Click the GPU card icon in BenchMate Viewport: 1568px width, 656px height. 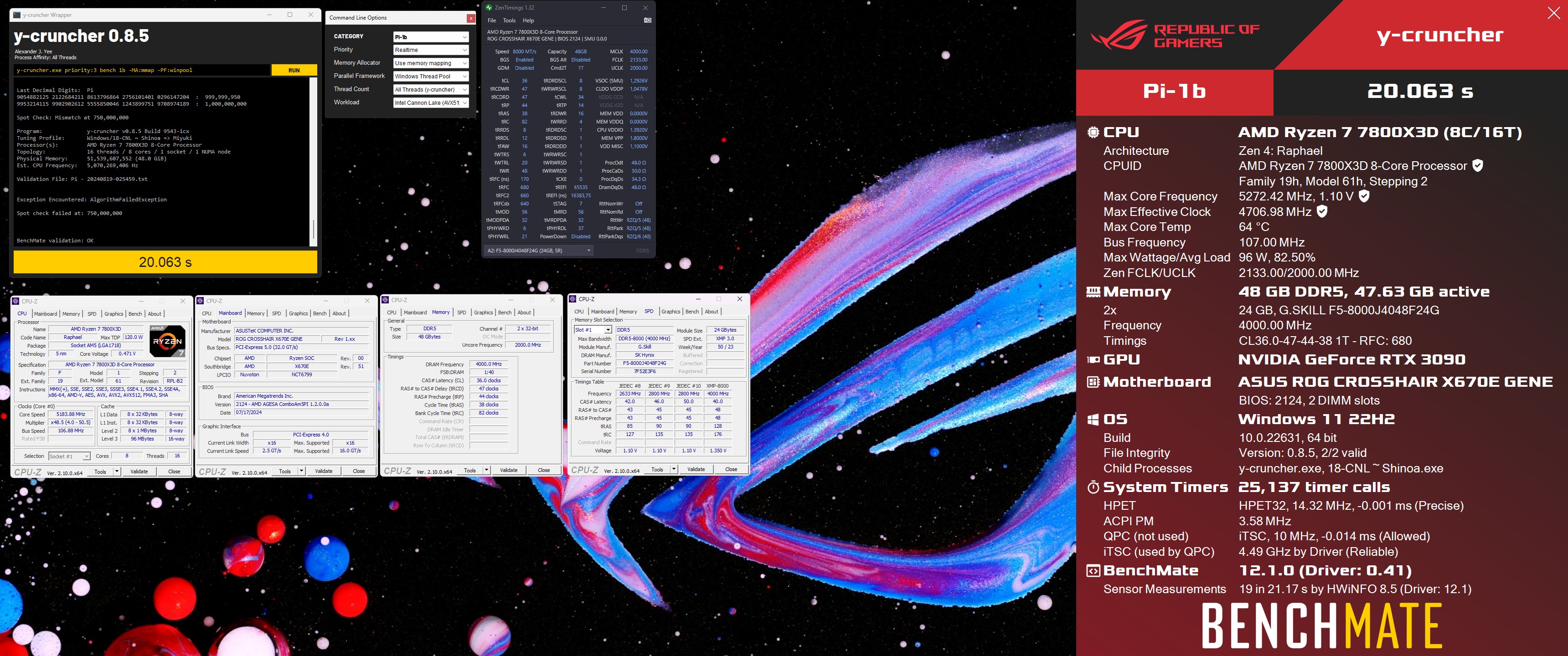click(1093, 359)
